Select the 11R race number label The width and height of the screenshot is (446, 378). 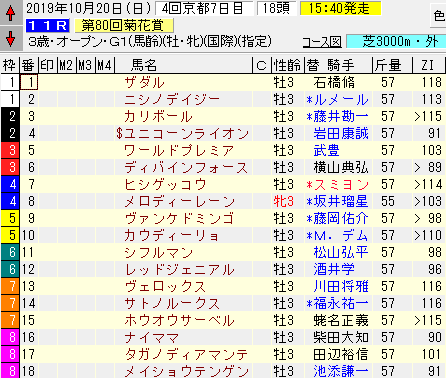tap(48, 26)
